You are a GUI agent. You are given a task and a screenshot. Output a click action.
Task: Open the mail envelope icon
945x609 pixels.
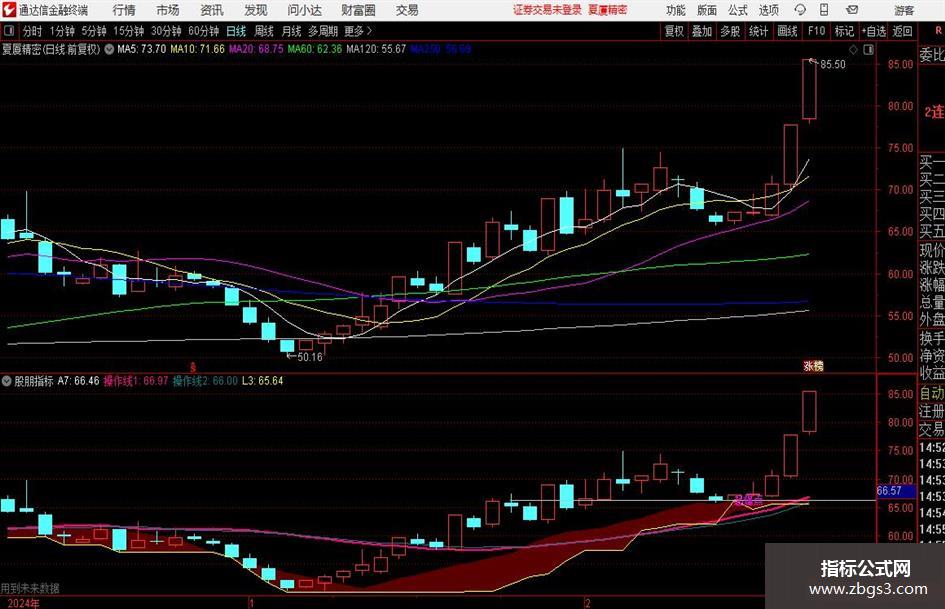pos(852,10)
